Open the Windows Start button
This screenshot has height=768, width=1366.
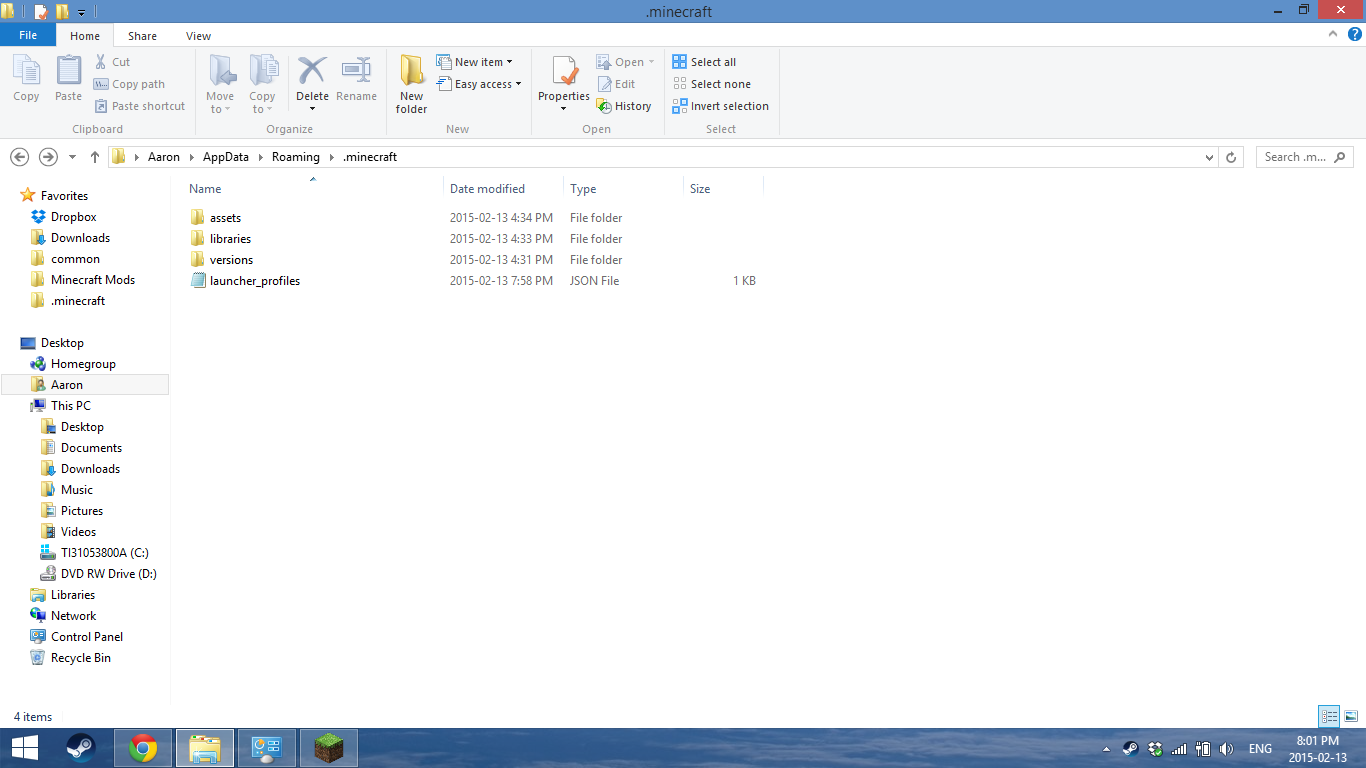[x=25, y=748]
